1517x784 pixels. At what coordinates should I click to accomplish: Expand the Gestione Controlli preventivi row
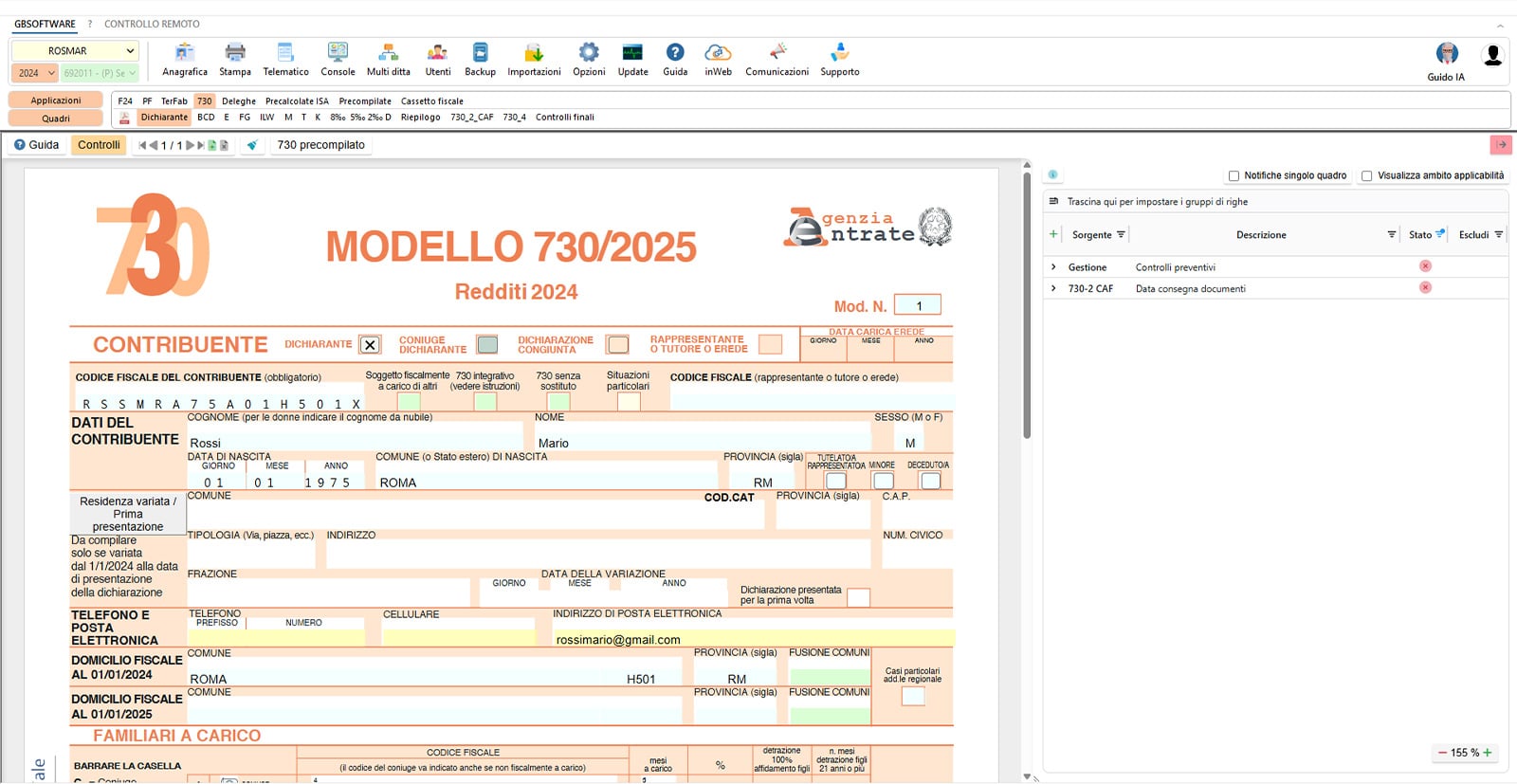[1053, 267]
